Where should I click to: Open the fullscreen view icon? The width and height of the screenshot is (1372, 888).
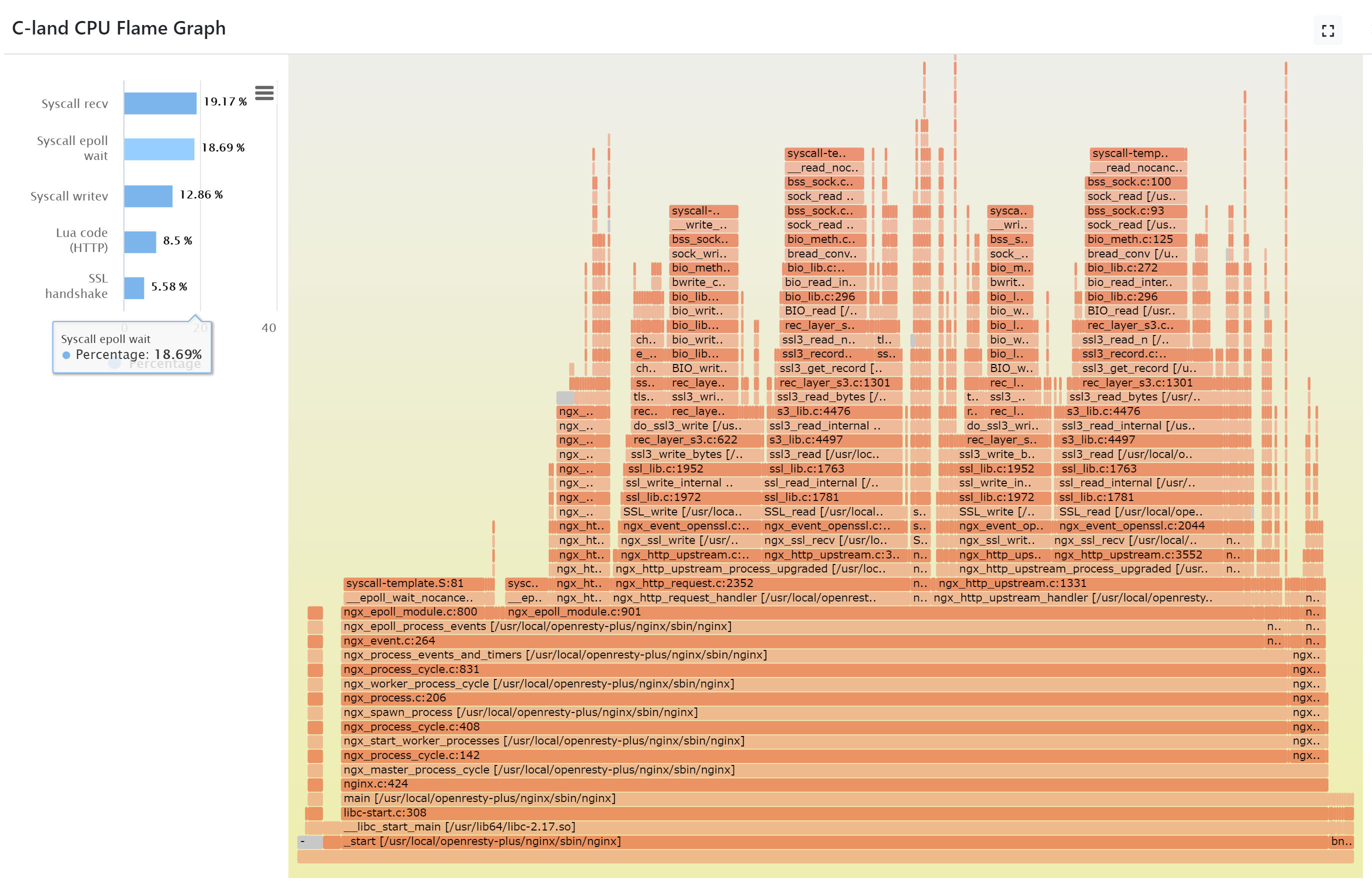[1327, 30]
